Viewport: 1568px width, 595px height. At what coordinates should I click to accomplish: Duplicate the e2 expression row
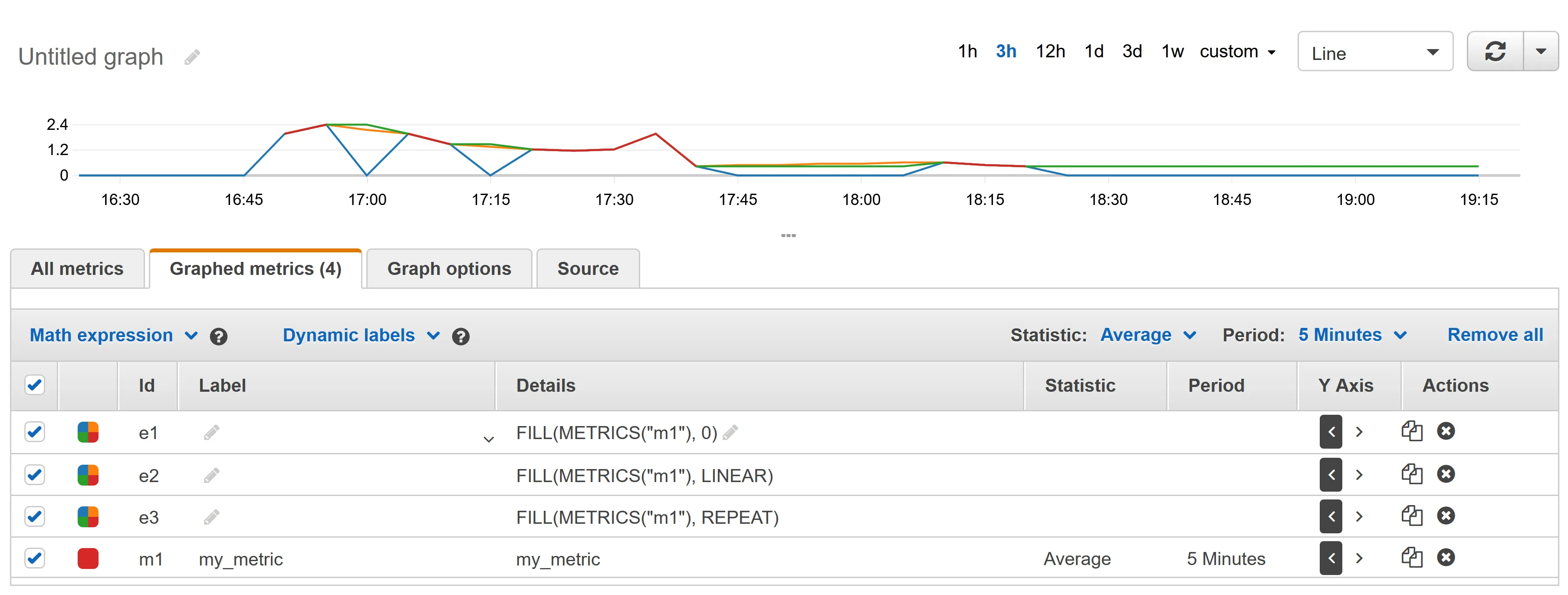1412,474
